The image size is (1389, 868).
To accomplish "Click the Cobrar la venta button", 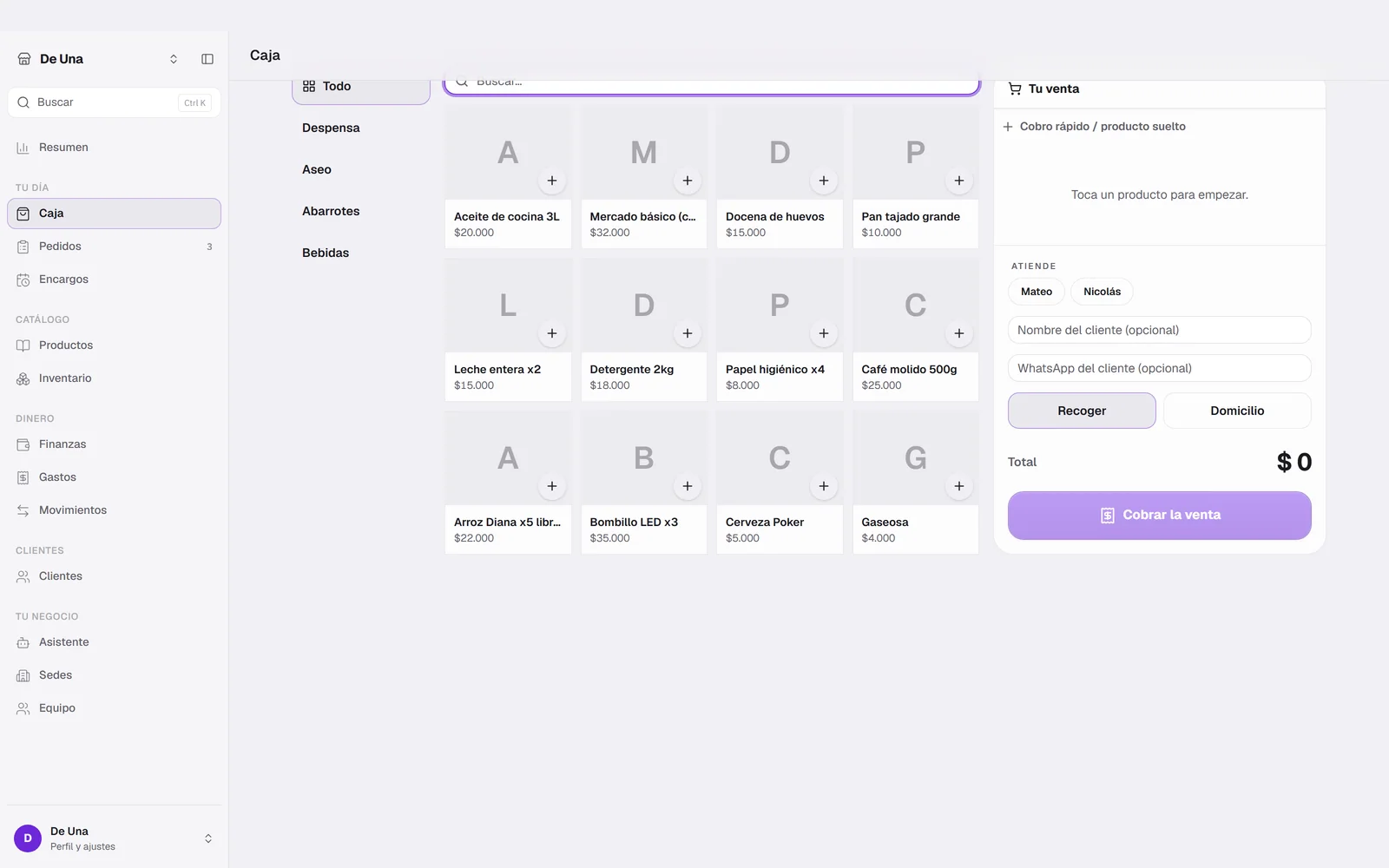I will 1160,516.
